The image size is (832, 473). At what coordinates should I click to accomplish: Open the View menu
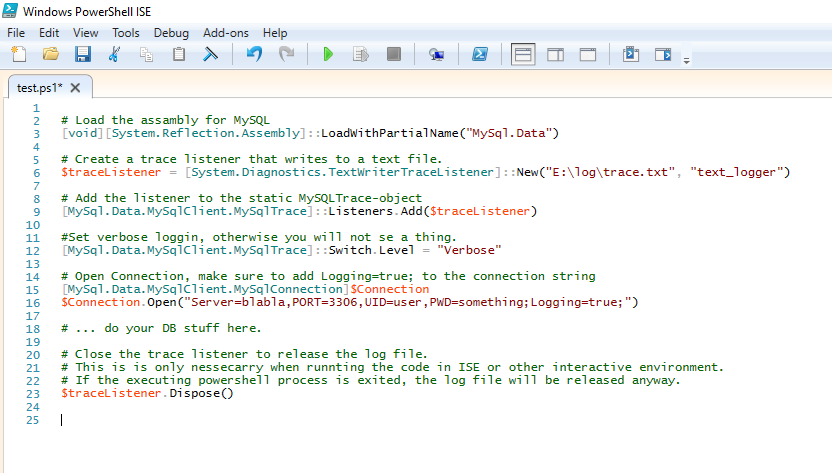[x=85, y=33]
